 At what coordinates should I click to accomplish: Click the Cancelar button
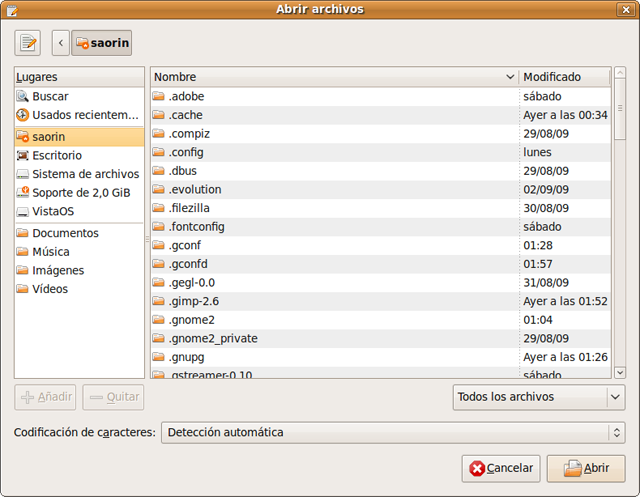pyautogui.click(x=501, y=468)
